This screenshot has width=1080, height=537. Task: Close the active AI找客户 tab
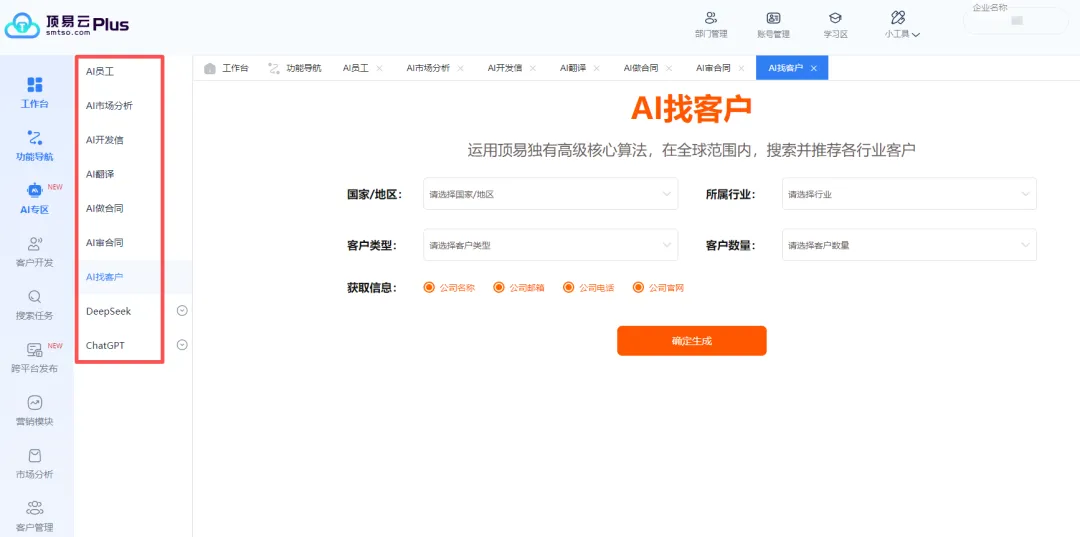pyautogui.click(x=813, y=68)
